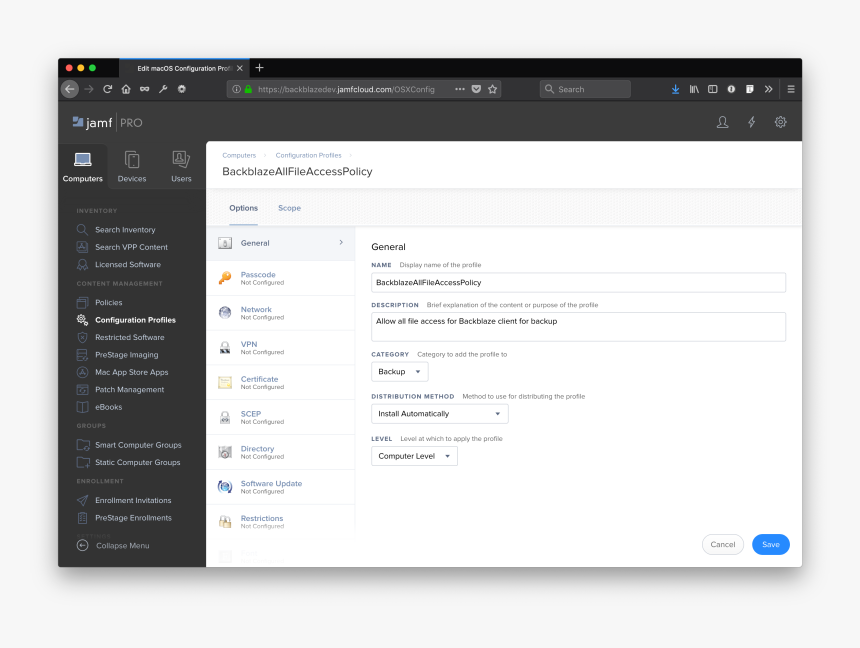Save the configuration profile
Image resolution: width=860 pixels, height=648 pixels.
770,544
